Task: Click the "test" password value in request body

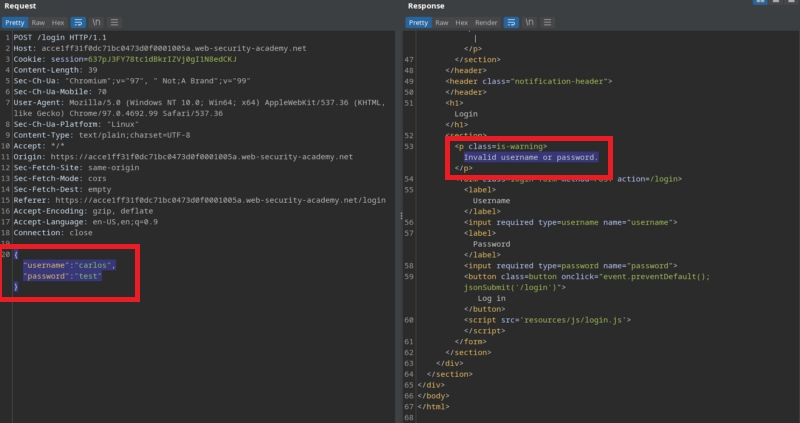Action: coord(90,275)
